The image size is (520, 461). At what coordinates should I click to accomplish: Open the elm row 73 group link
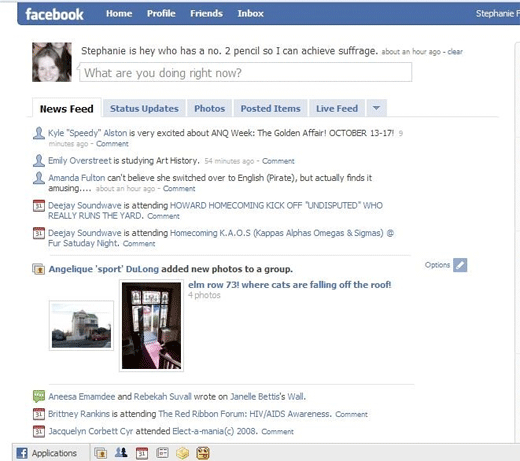pos(289,285)
